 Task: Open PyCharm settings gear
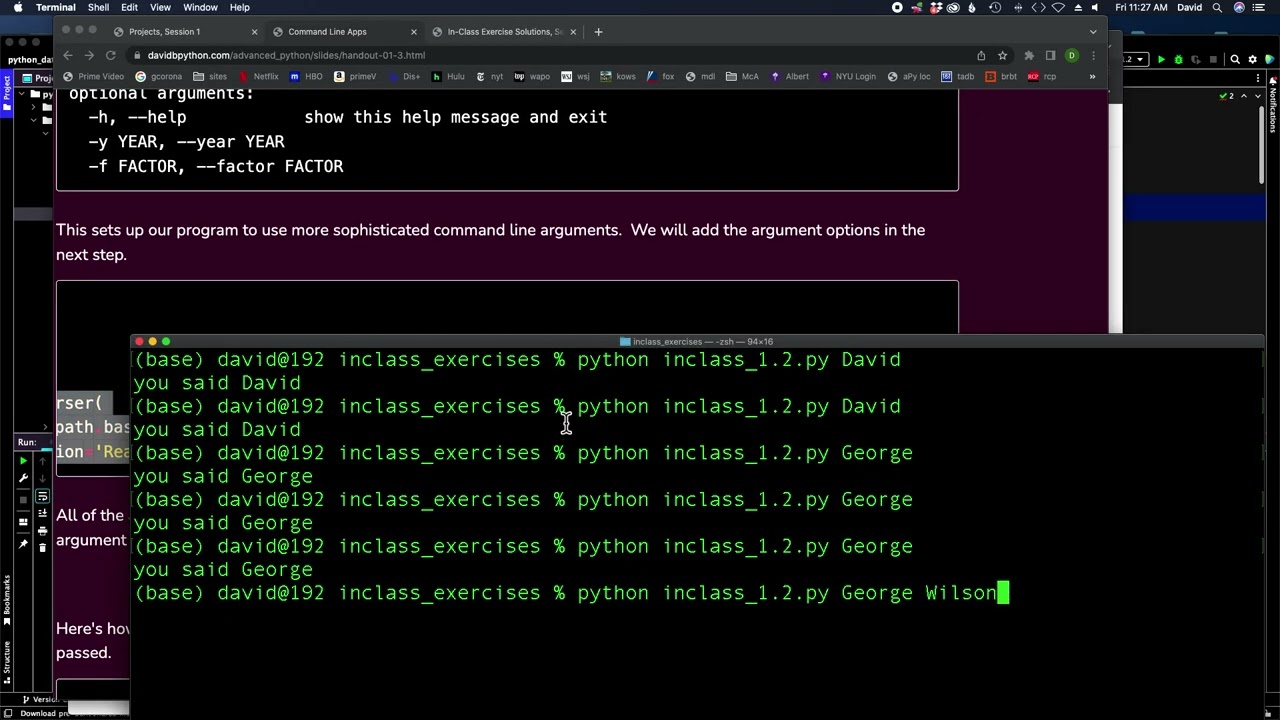[x=1252, y=60]
